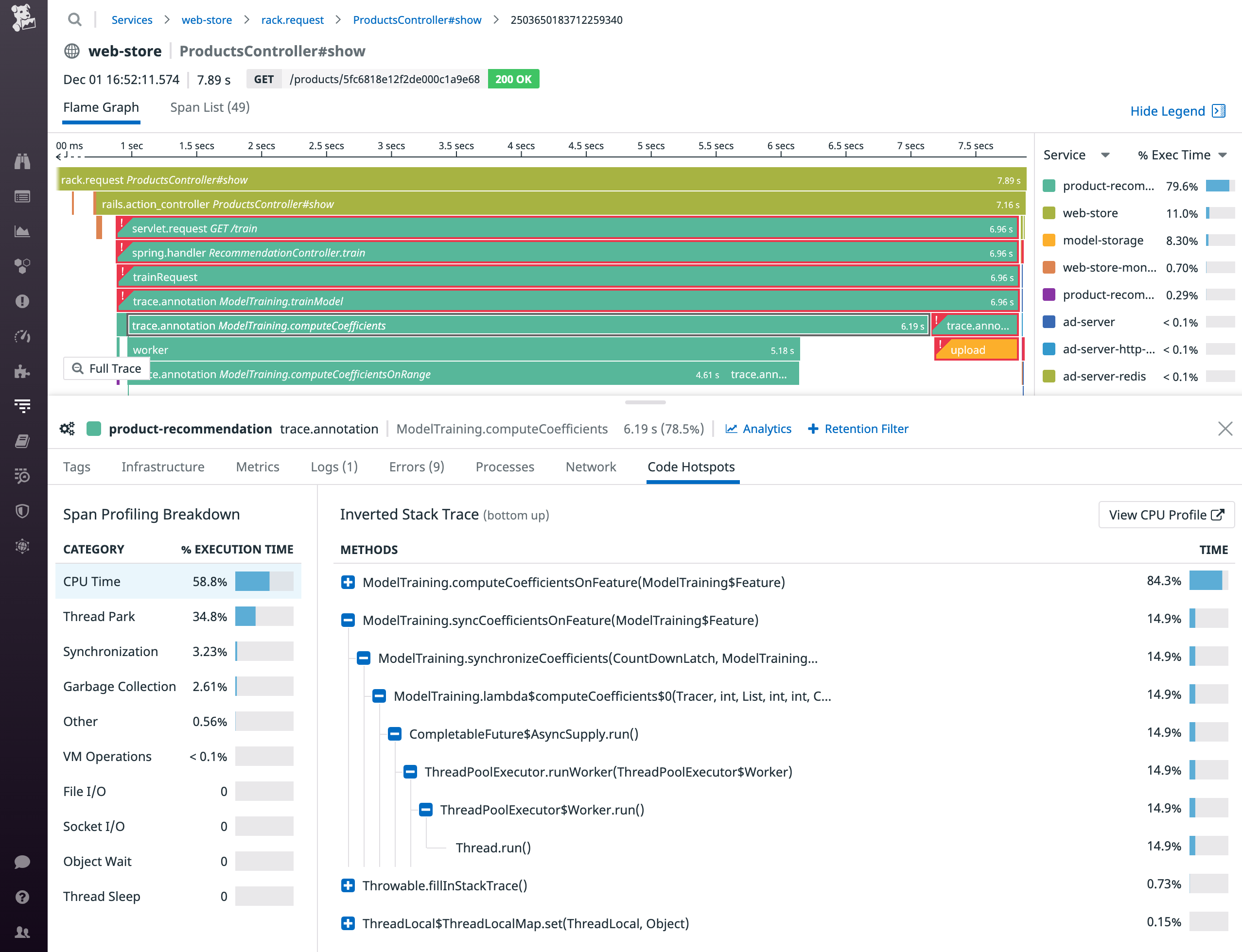Open the Events list icon in sidebar
This screenshot has height=952, width=1242.
23,197
